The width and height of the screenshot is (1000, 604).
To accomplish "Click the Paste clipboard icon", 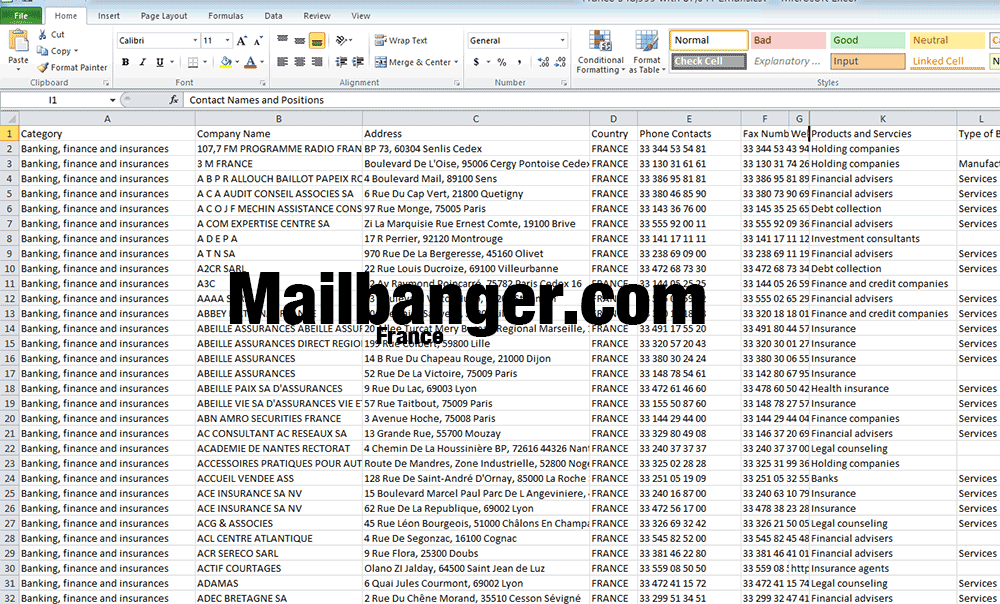I will (18, 41).
